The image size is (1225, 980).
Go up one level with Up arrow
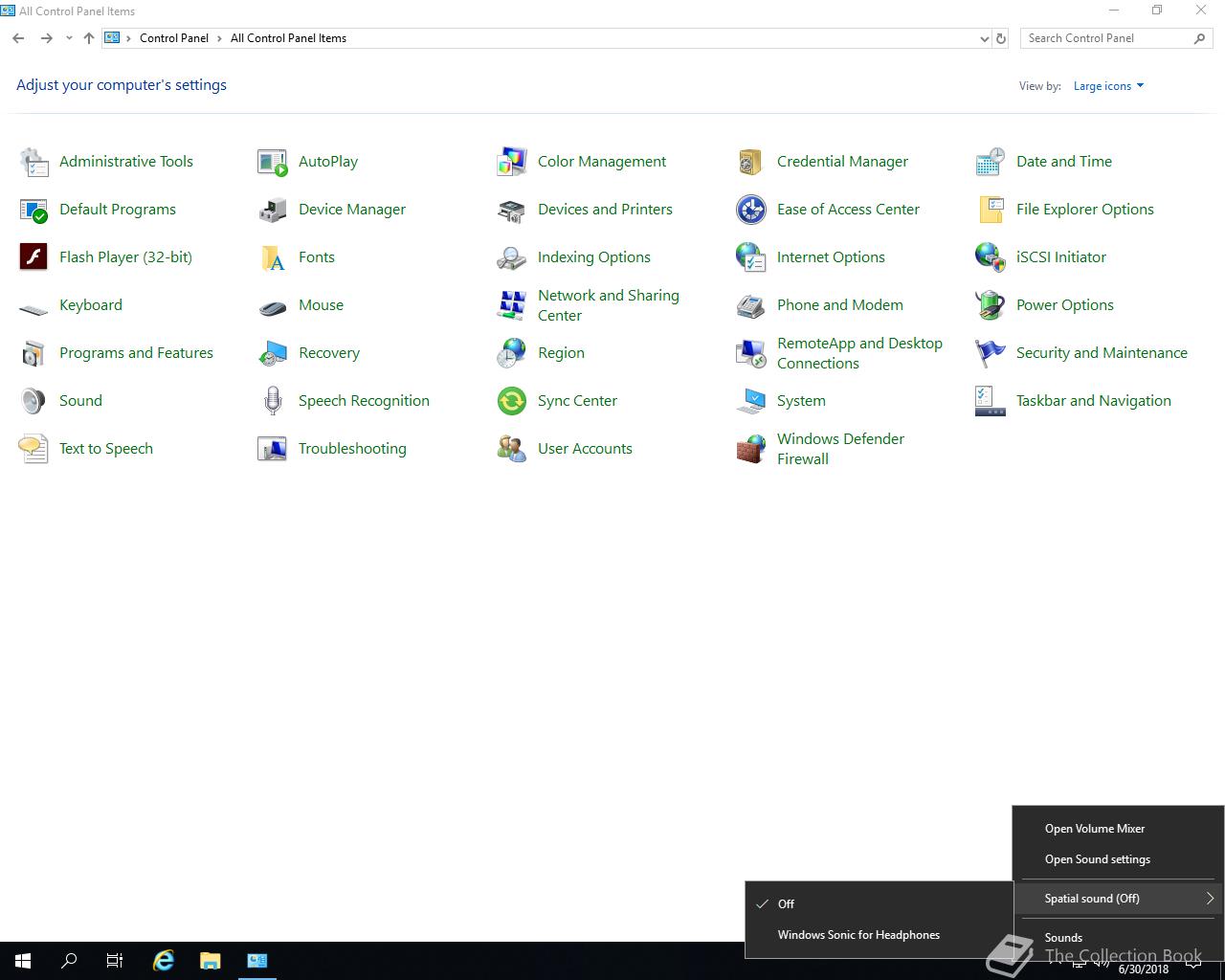[89, 38]
